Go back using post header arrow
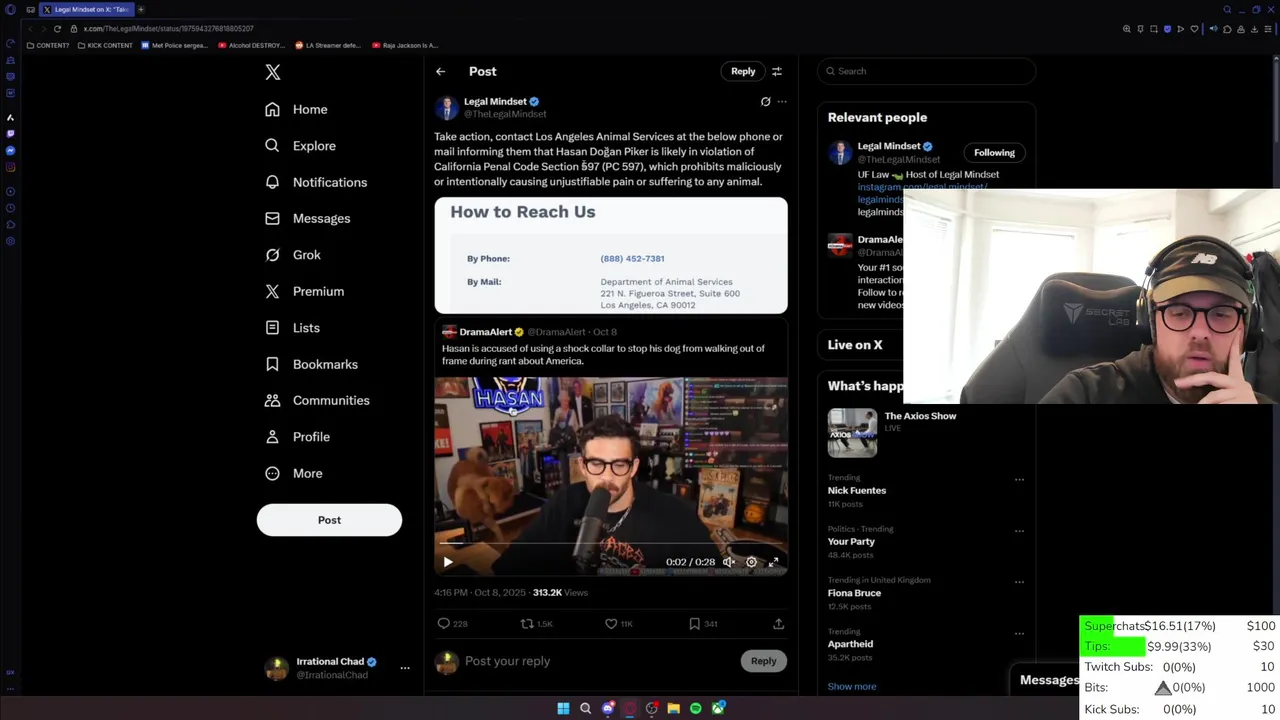This screenshot has height=720, width=1280. point(440,71)
